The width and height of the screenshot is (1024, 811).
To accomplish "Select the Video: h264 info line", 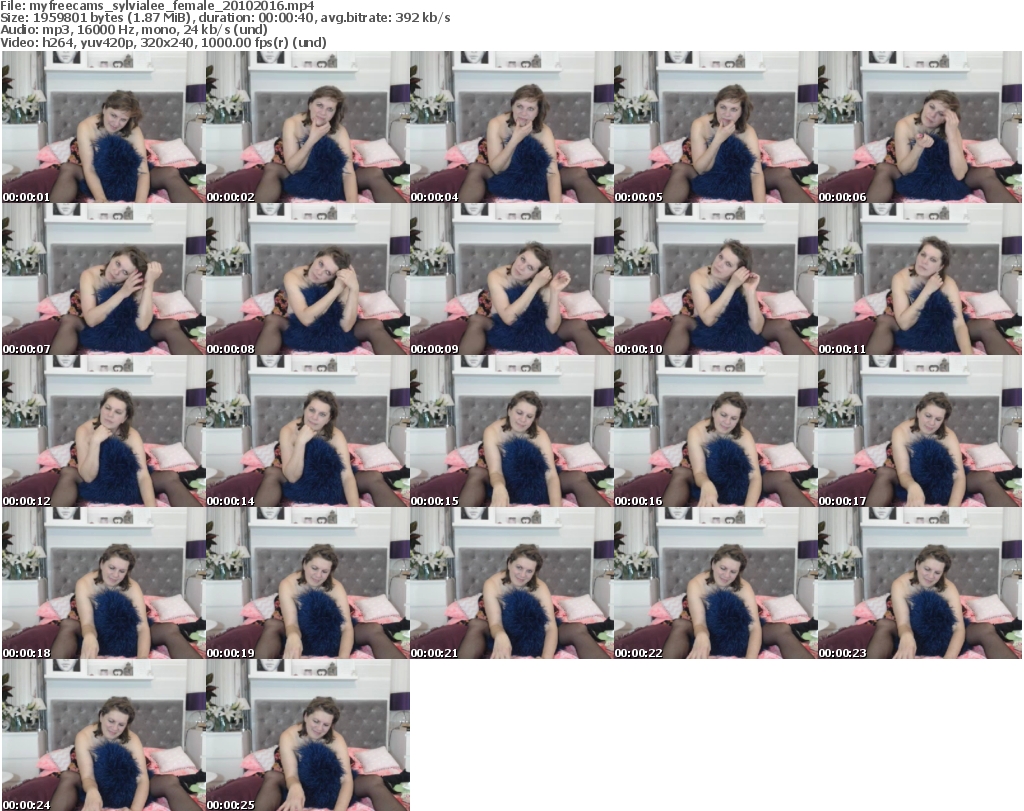I will (x=163, y=42).
